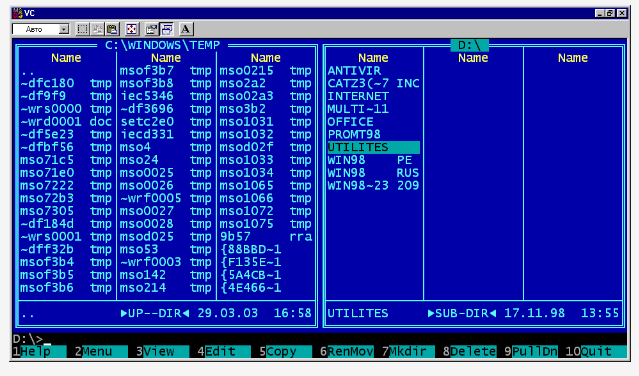
Task: Click the Mark selection toolbar icon
Action: 83,29
